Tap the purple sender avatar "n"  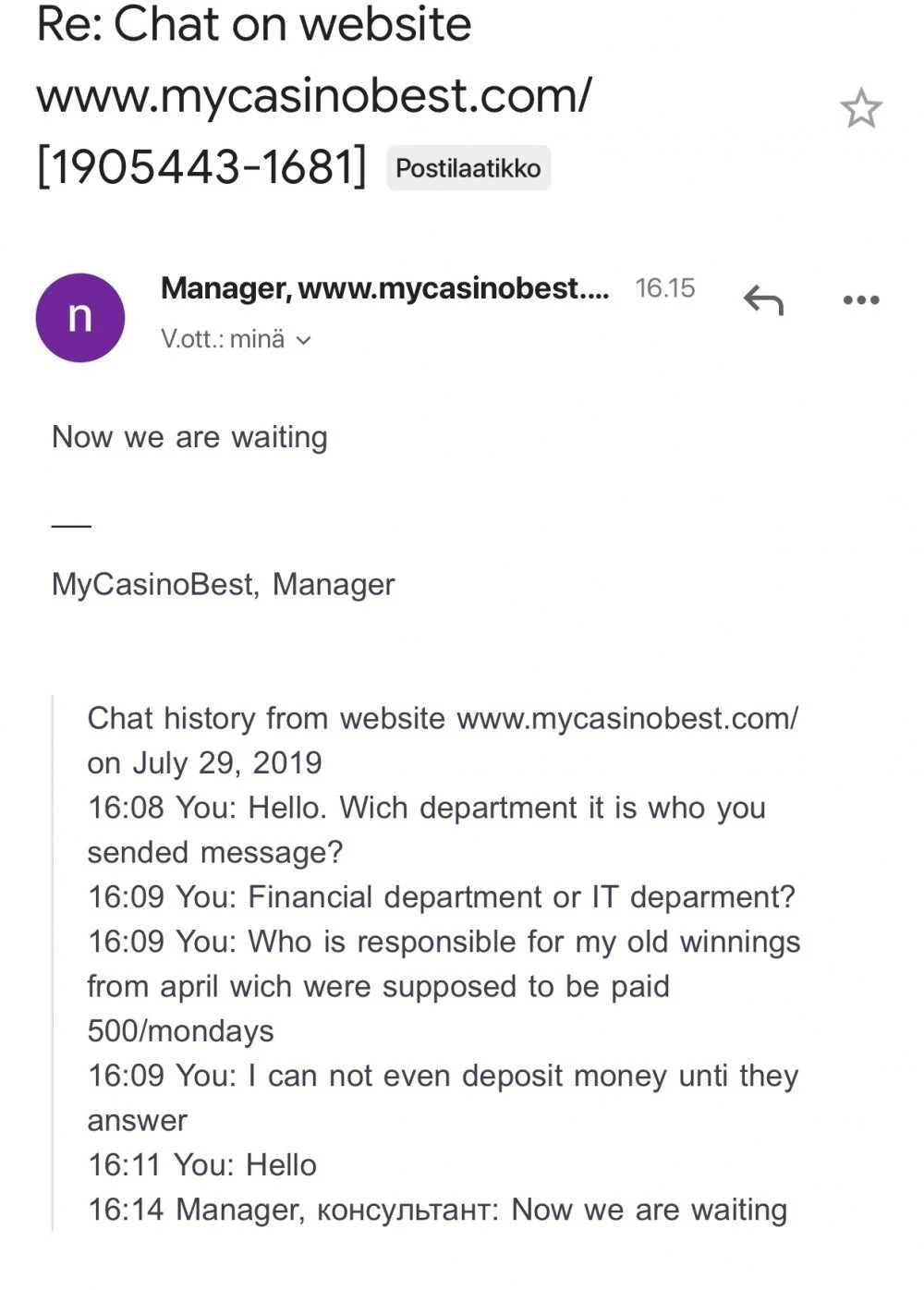tap(80, 317)
